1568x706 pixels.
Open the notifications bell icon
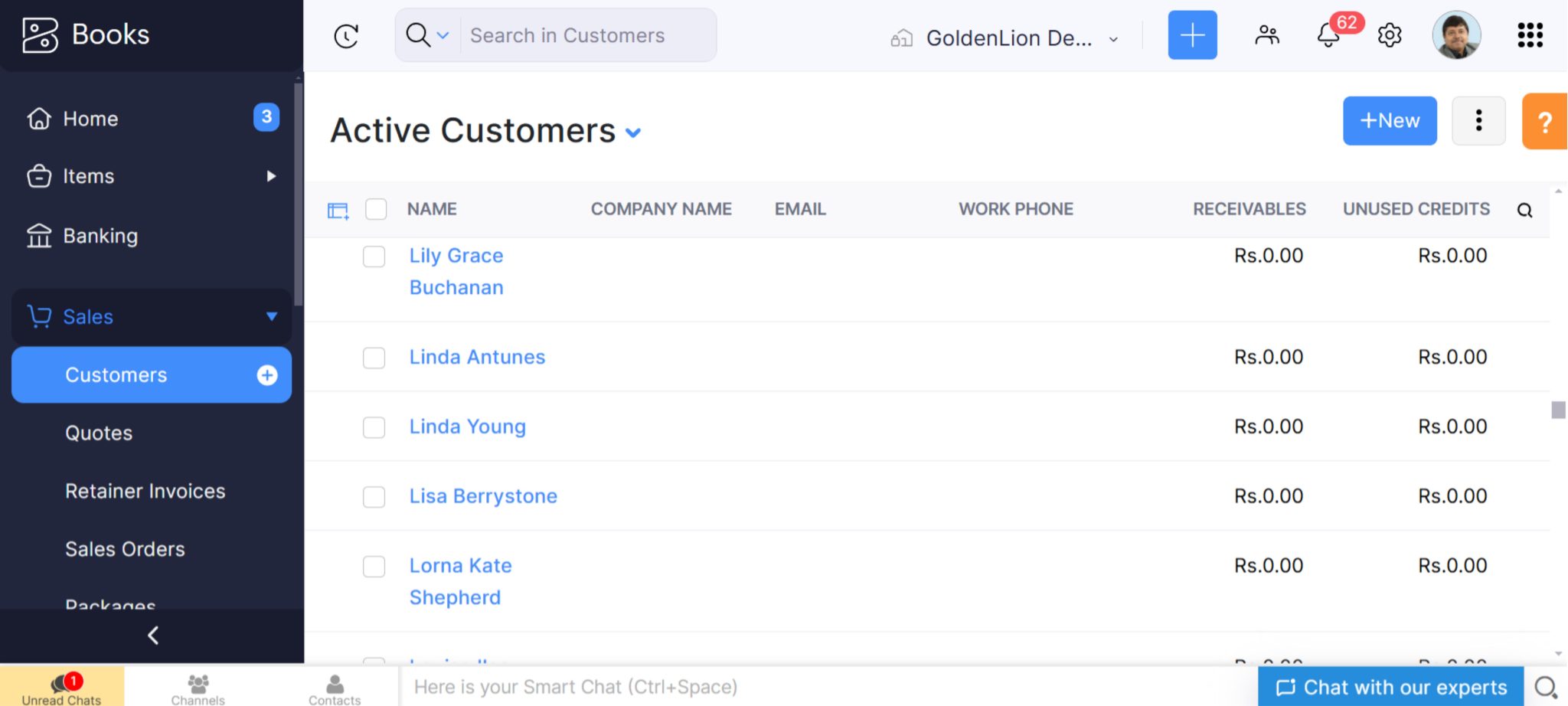[1328, 35]
